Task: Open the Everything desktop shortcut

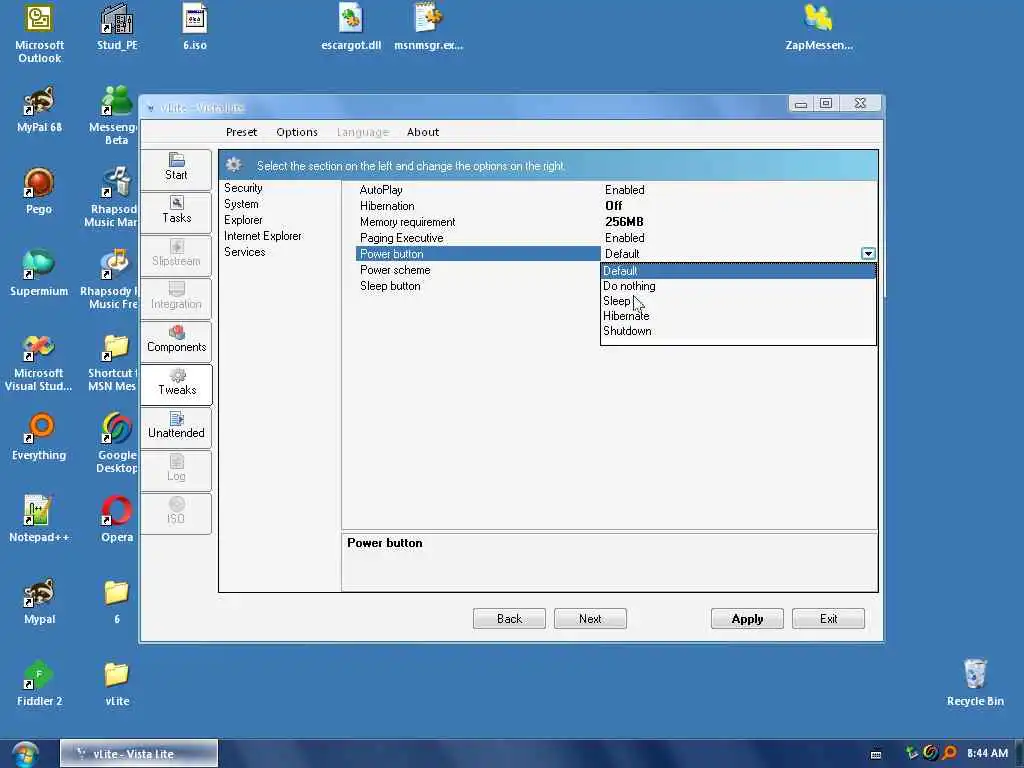Action: click(x=39, y=438)
